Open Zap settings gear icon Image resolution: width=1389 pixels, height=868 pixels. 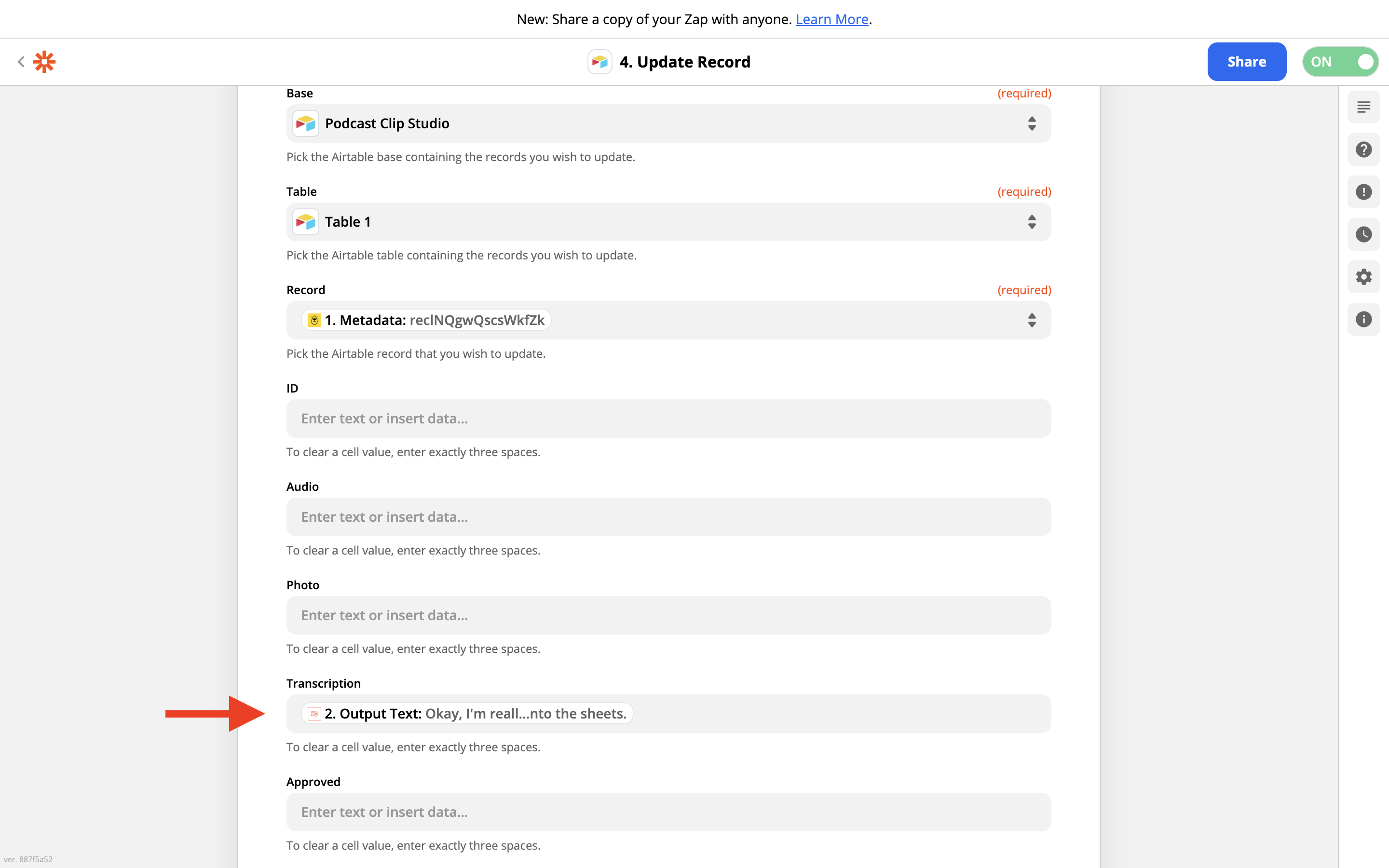point(1363,277)
